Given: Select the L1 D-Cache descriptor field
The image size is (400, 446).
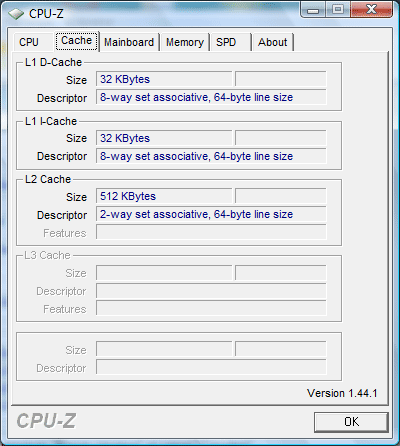Looking at the screenshot, I should click(x=211, y=97).
